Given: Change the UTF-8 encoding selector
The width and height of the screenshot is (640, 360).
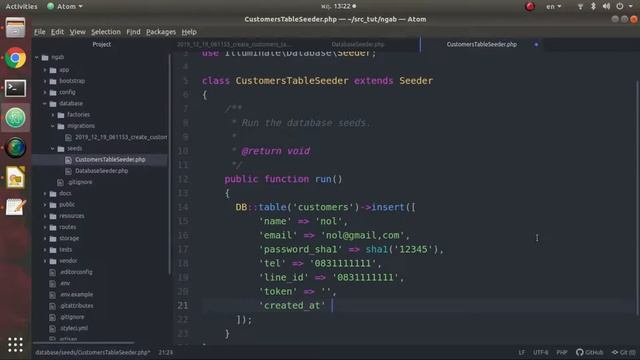Looking at the screenshot, I should click(x=540, y=352).
